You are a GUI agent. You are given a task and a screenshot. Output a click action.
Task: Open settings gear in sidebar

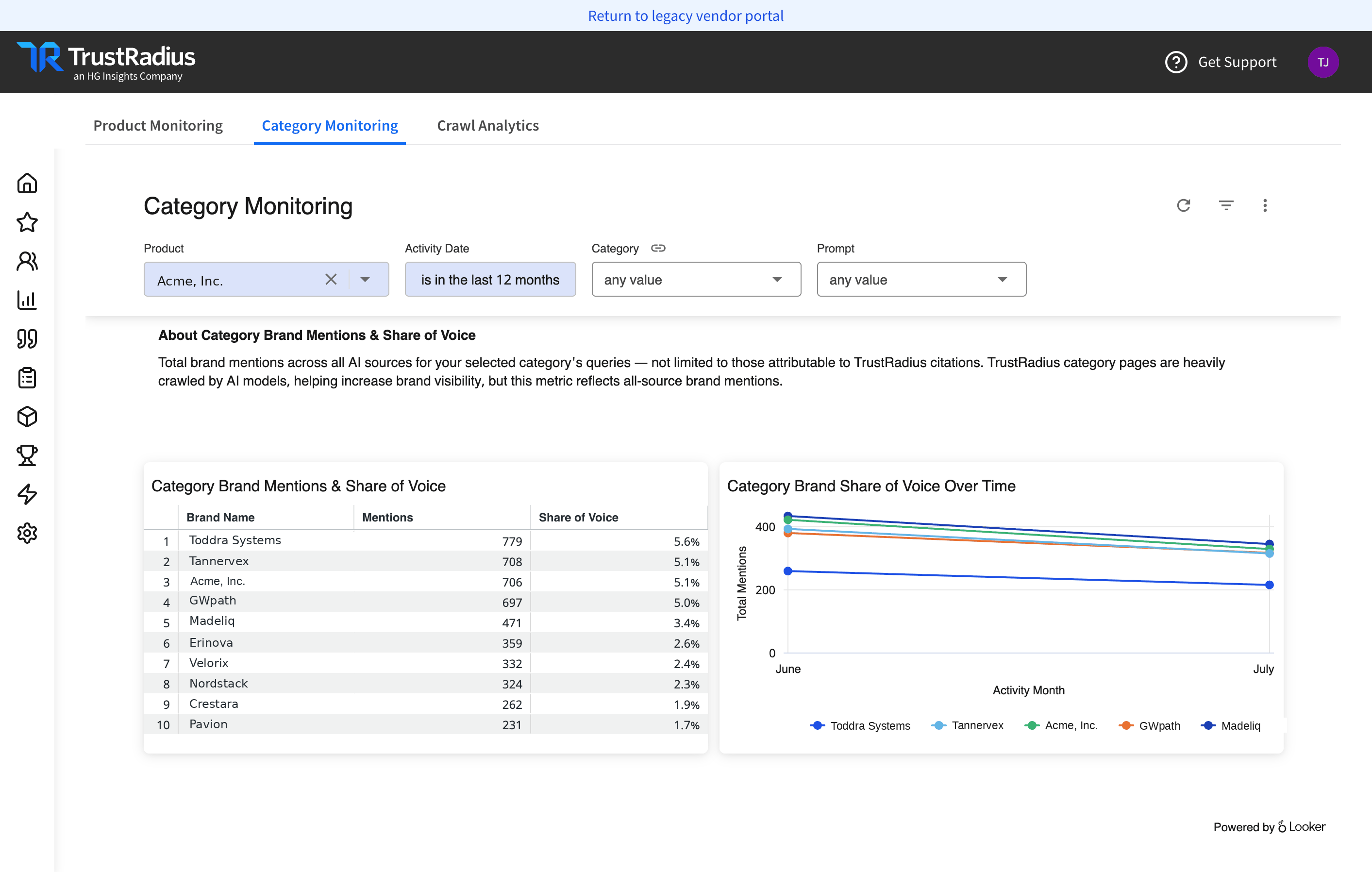27,534
